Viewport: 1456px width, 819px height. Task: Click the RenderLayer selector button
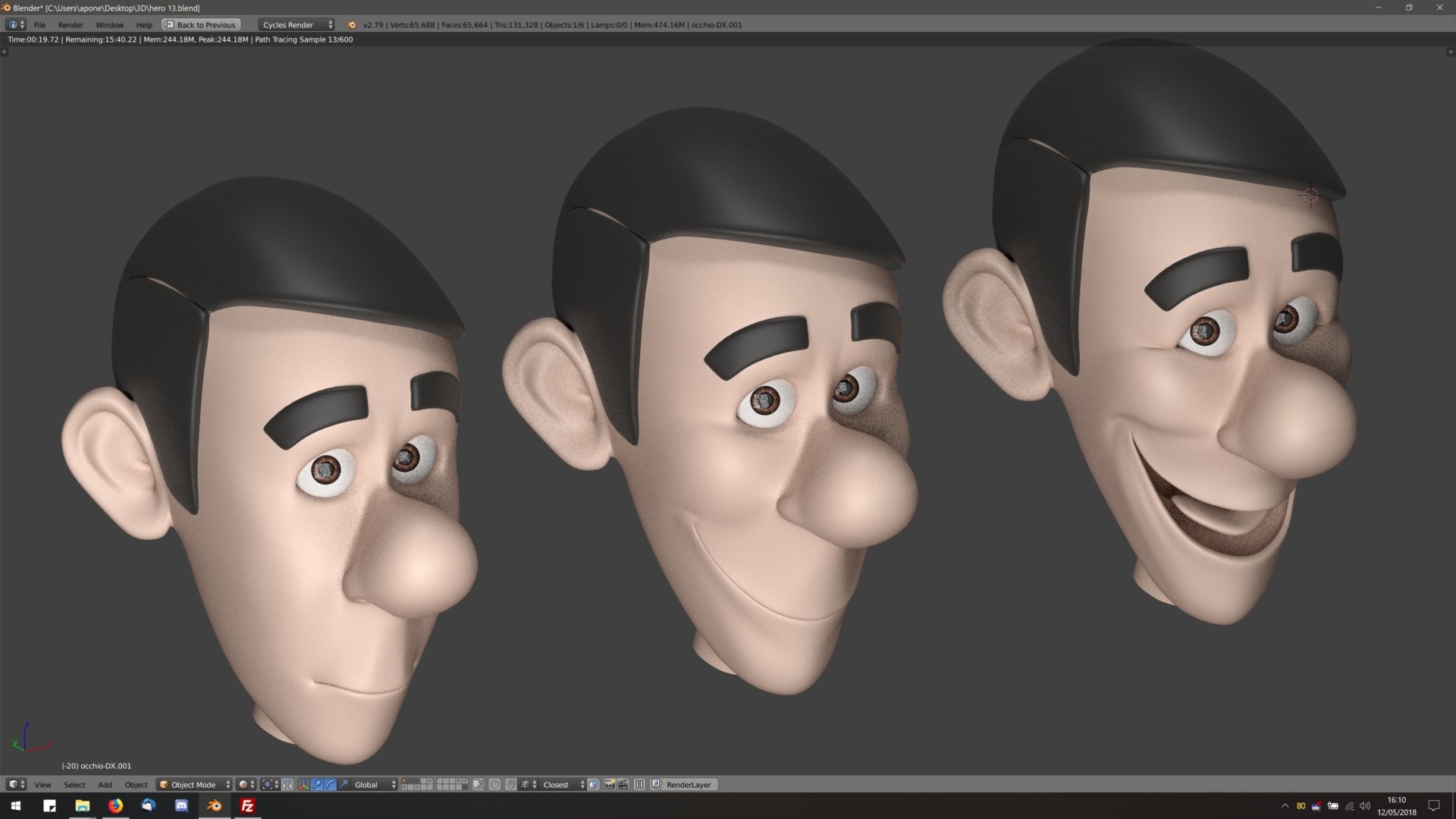(x=683, y=784)
